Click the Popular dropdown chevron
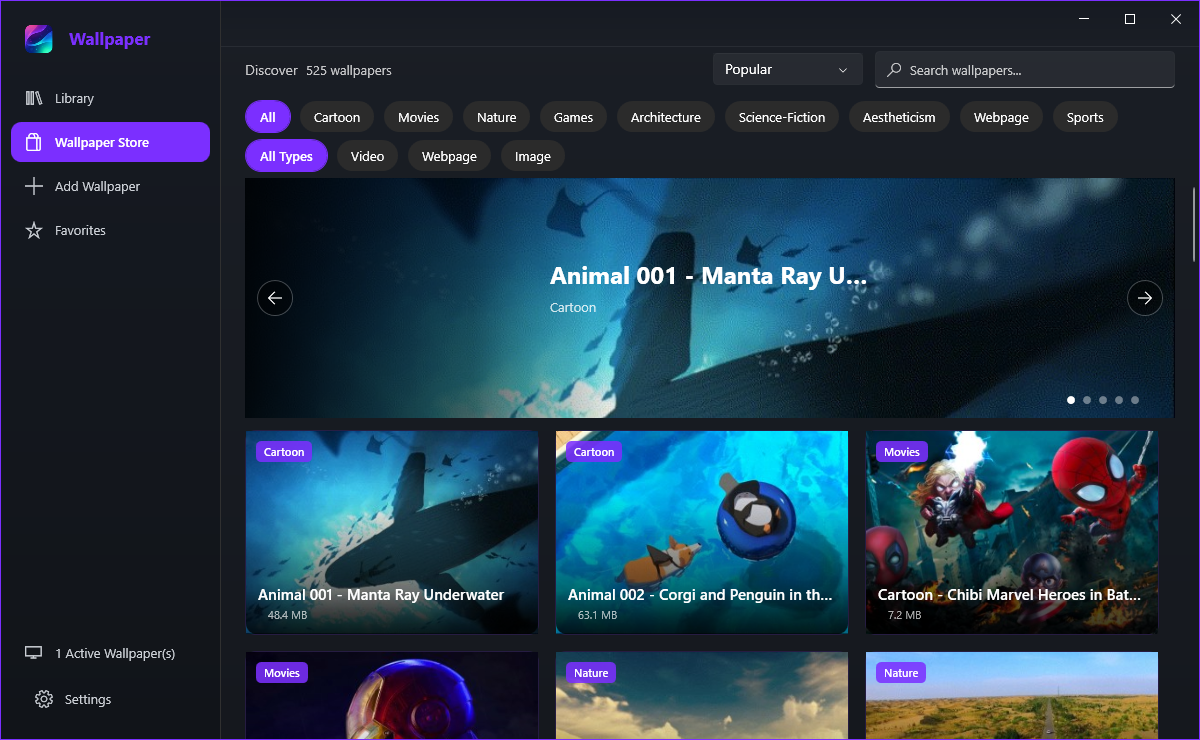Viewport: 1200px width, 740px height. tap(843, 70)
